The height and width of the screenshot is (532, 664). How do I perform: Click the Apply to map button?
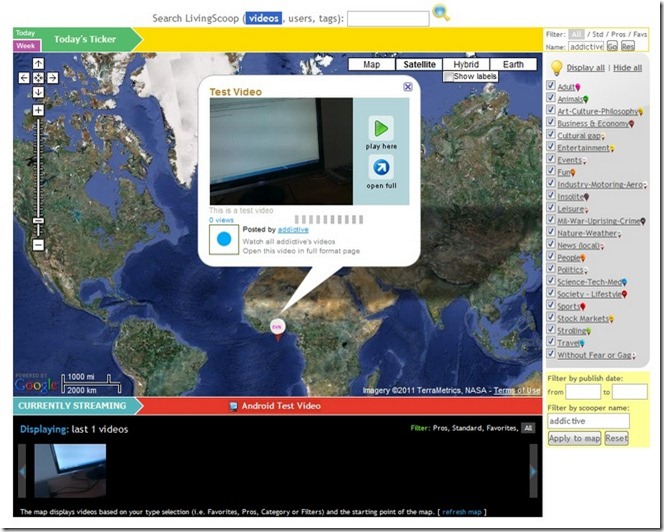[x=574, y=439]
